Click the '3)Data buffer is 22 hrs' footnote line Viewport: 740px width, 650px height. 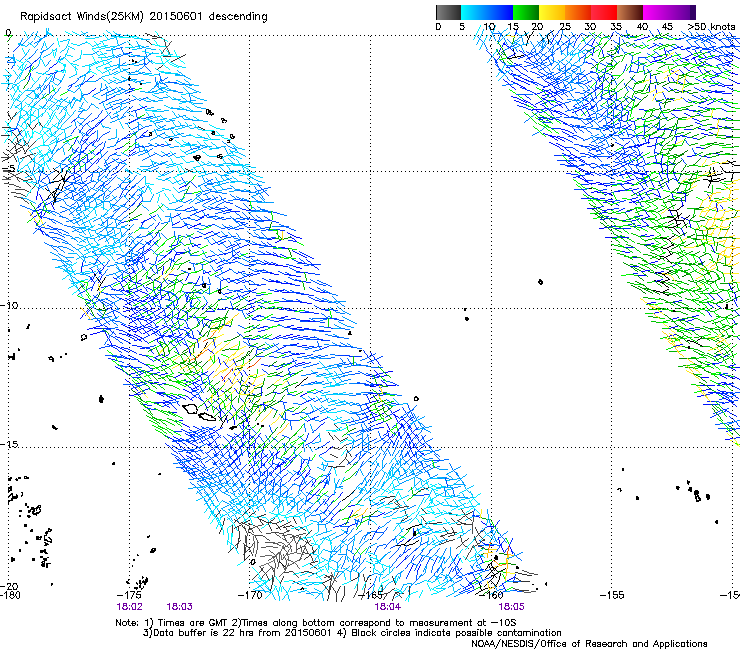click(352, 633)
